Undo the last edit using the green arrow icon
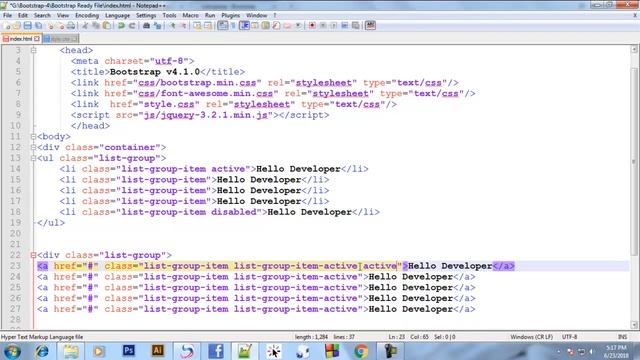Screen dimensions: 640x360 (121, 26)
